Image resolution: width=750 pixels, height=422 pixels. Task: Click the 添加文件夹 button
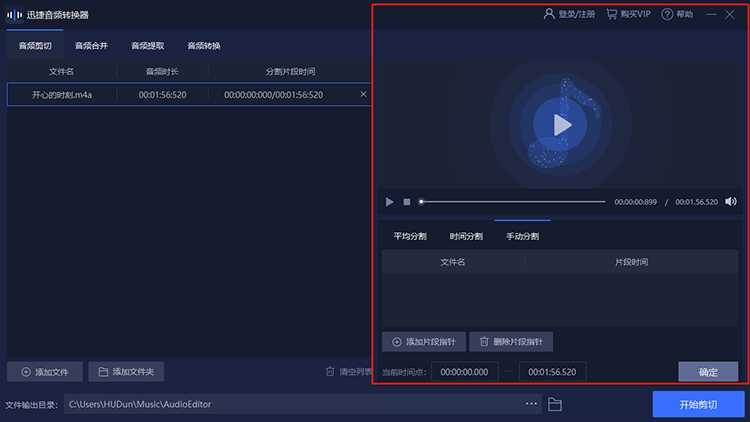click(126, 372)
